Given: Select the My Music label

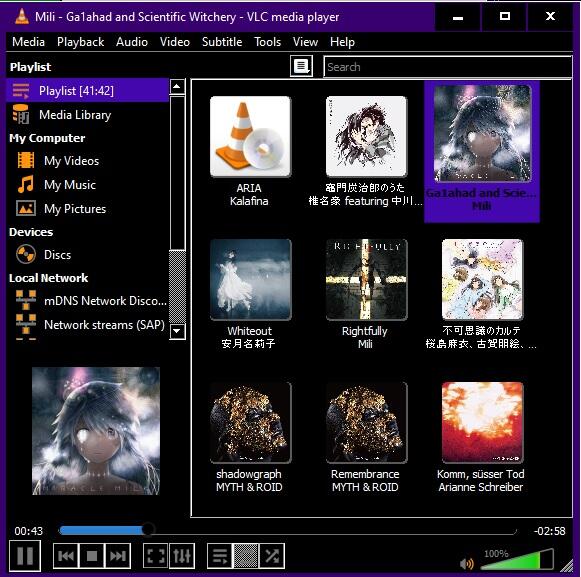Looking at the screenshot, I should tap(70, 185).
